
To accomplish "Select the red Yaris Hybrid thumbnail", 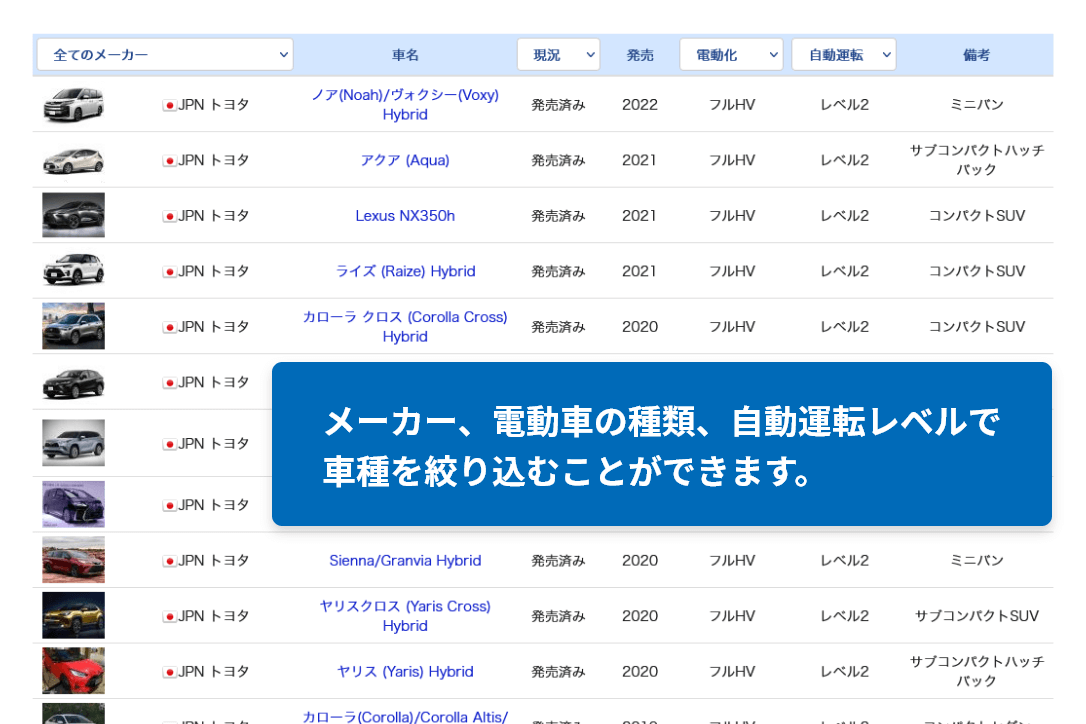I will click(x=73, y=671).
